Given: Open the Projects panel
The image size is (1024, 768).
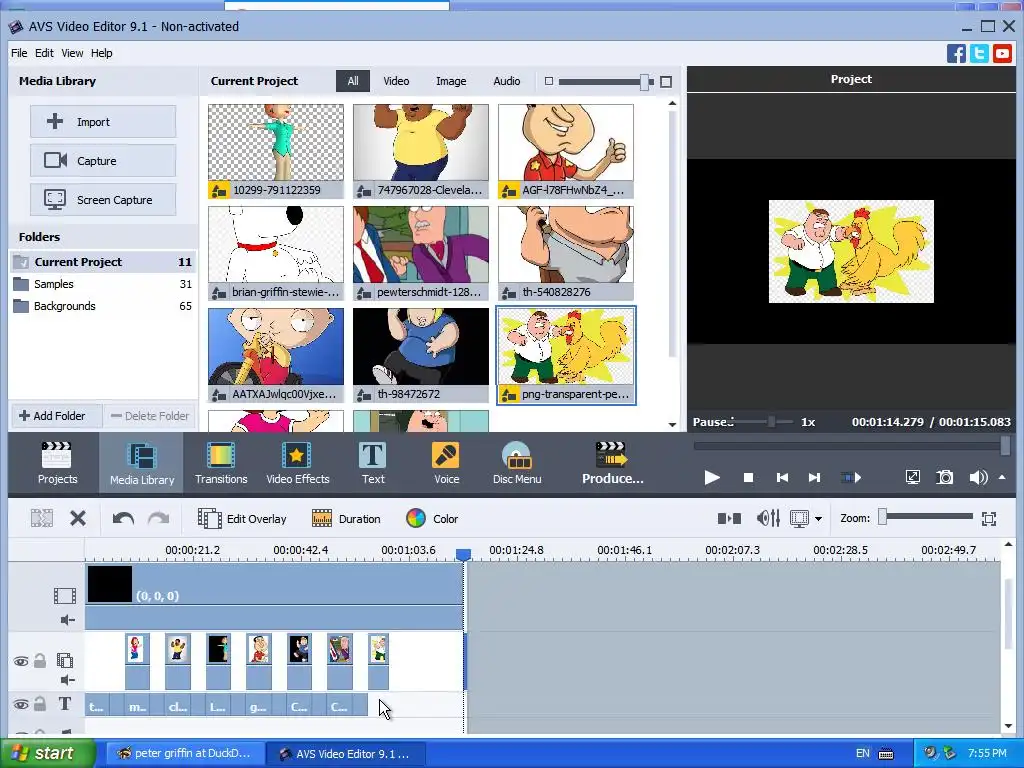Looking at the screenshot, I should tap(57, 463).
